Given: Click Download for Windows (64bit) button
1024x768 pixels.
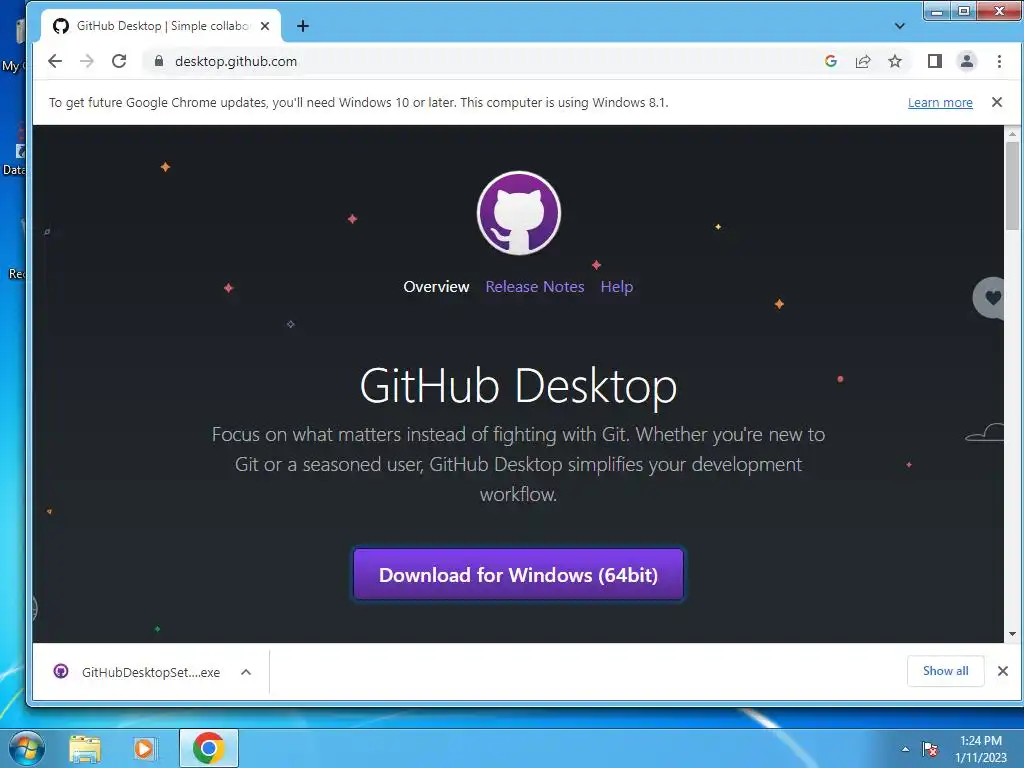Looking at the screenshot, I should (519, 575).
